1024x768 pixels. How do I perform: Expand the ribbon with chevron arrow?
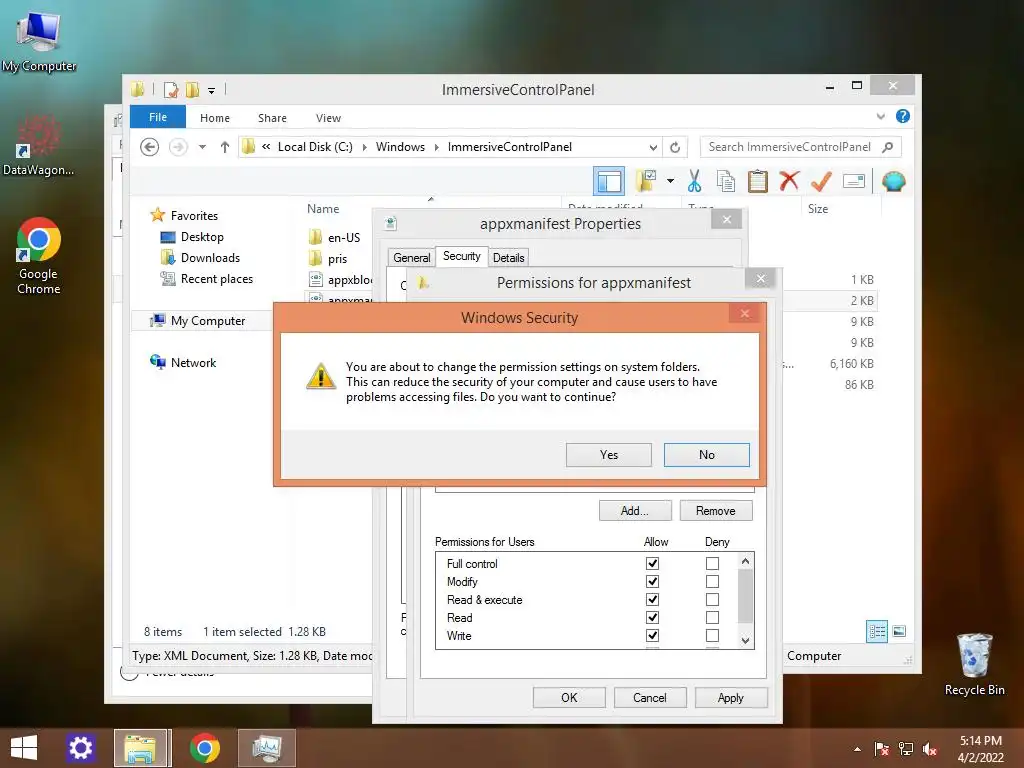tap(881, 116)
